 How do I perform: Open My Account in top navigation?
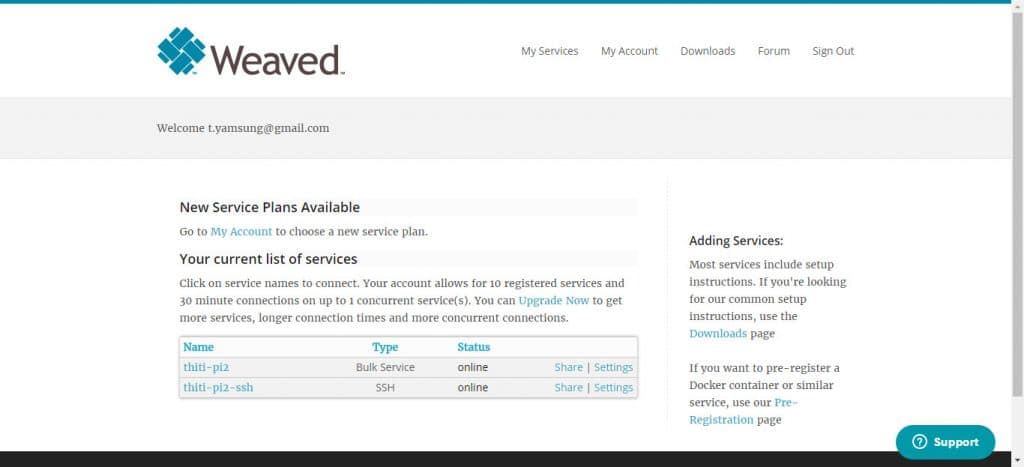coord(629,51)
